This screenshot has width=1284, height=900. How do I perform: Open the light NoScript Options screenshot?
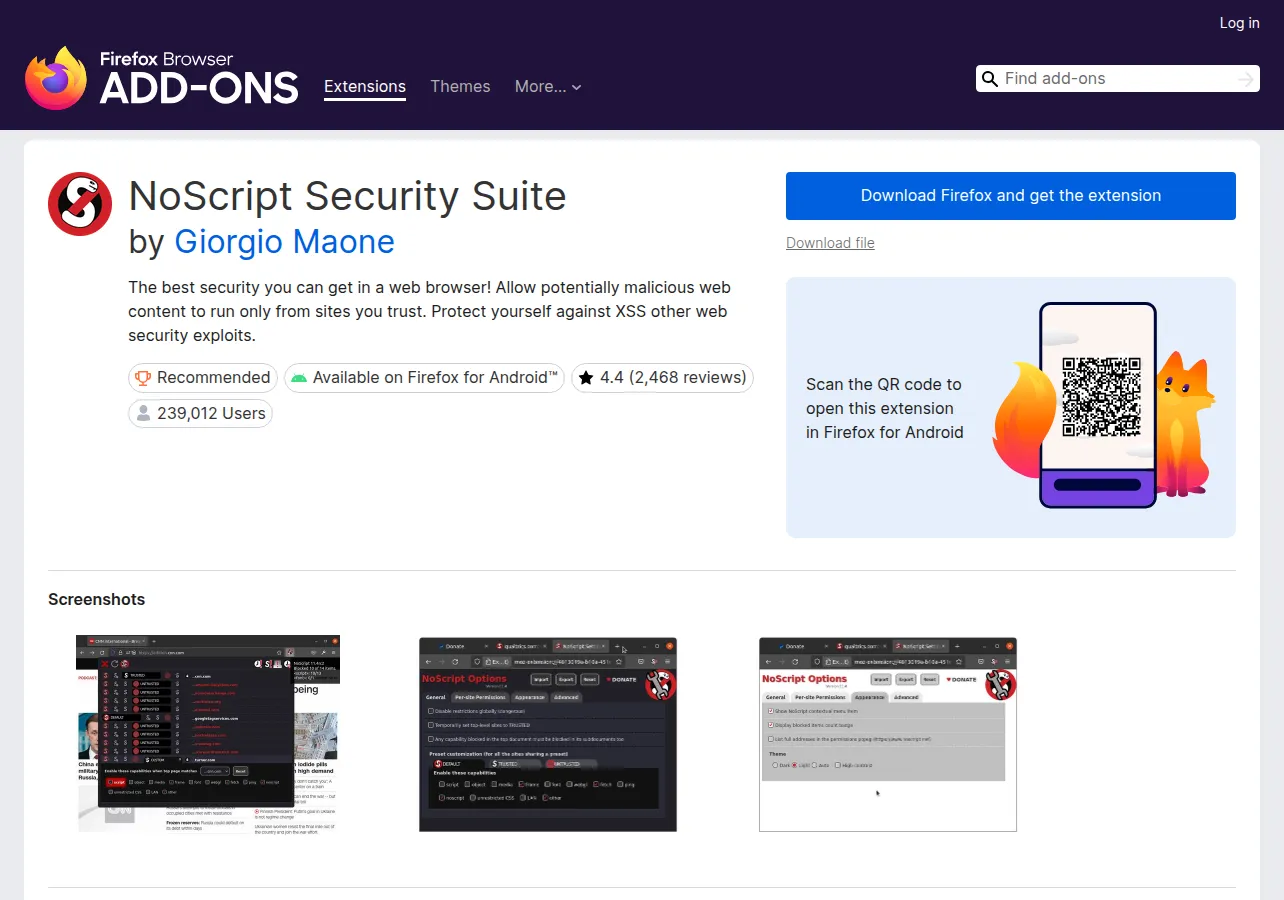888,734
